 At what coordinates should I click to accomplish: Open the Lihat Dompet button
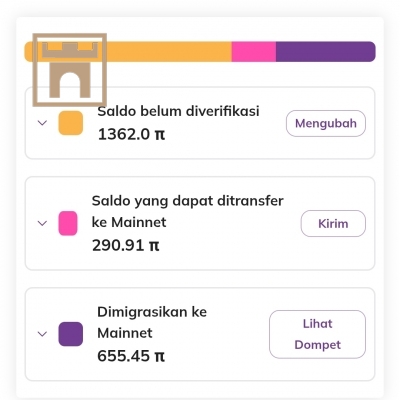(317, 334)
